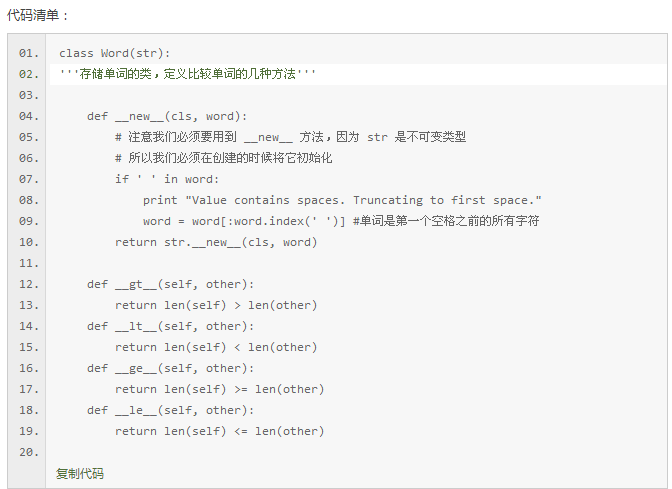
Task: Click the comment mentioning 不可变类型
Action: [291, 137]
